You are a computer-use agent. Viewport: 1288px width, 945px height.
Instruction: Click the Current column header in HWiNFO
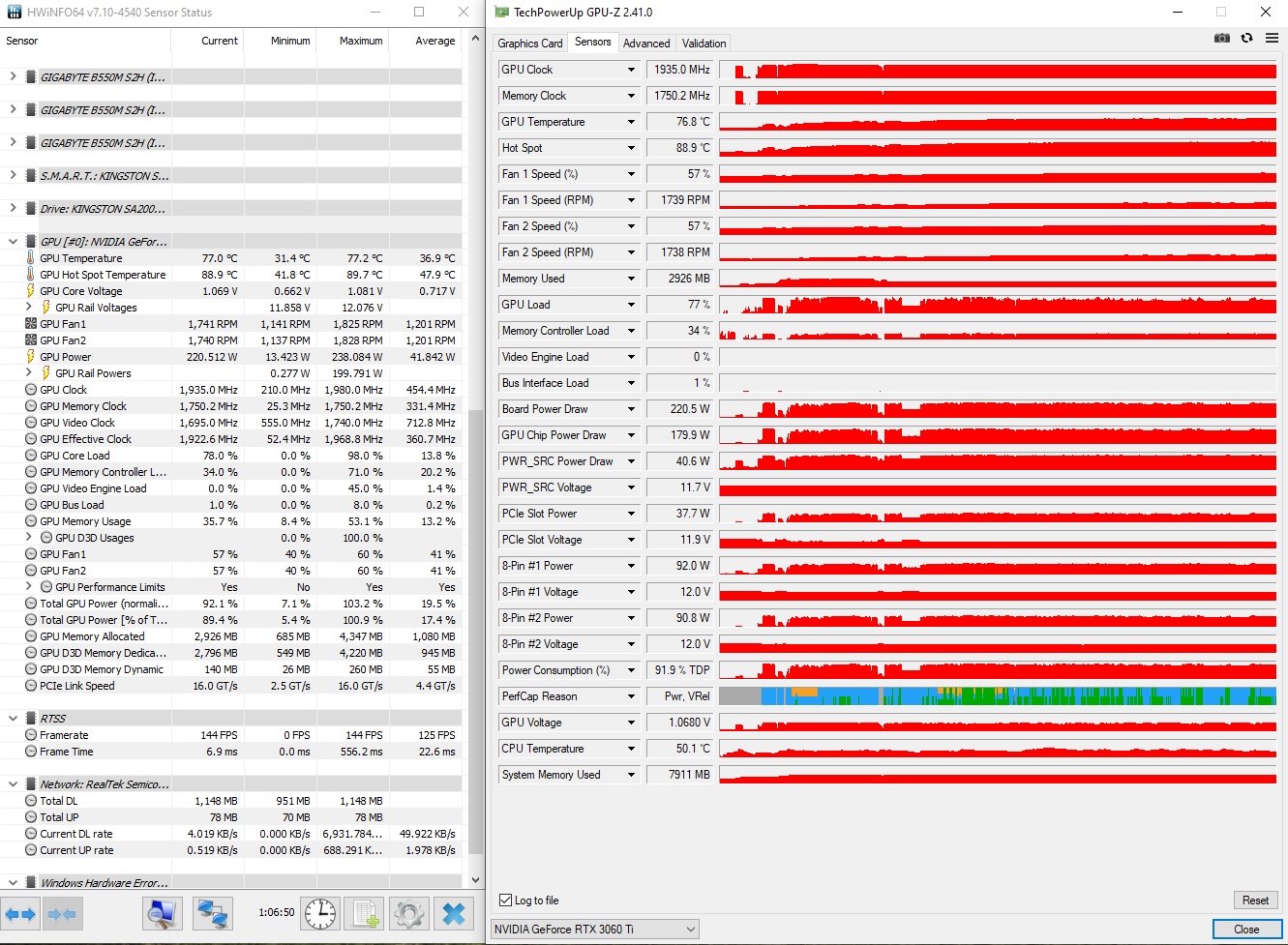pos(207,41)
